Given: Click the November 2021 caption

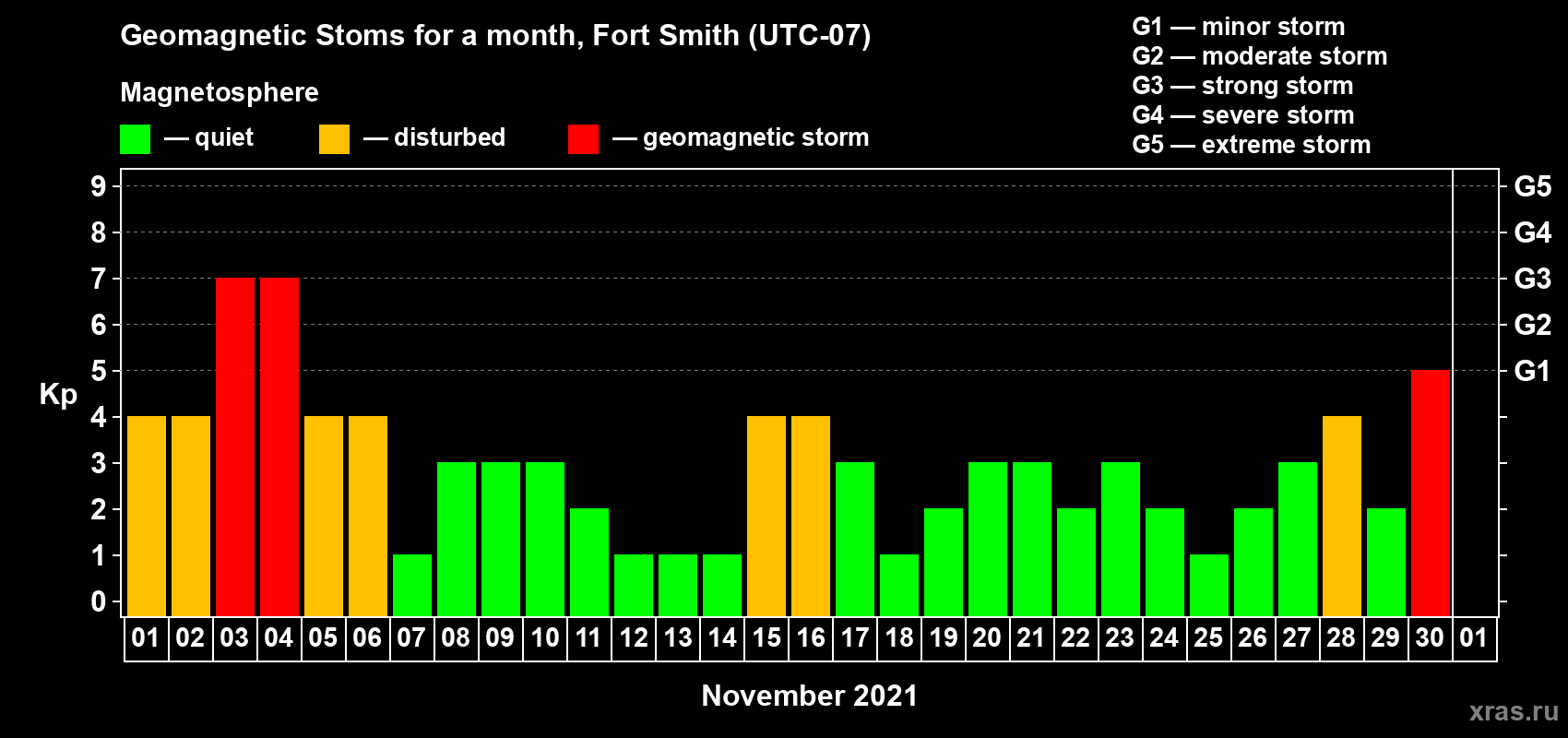Looking at the screenshot, I should coord(810,696).
